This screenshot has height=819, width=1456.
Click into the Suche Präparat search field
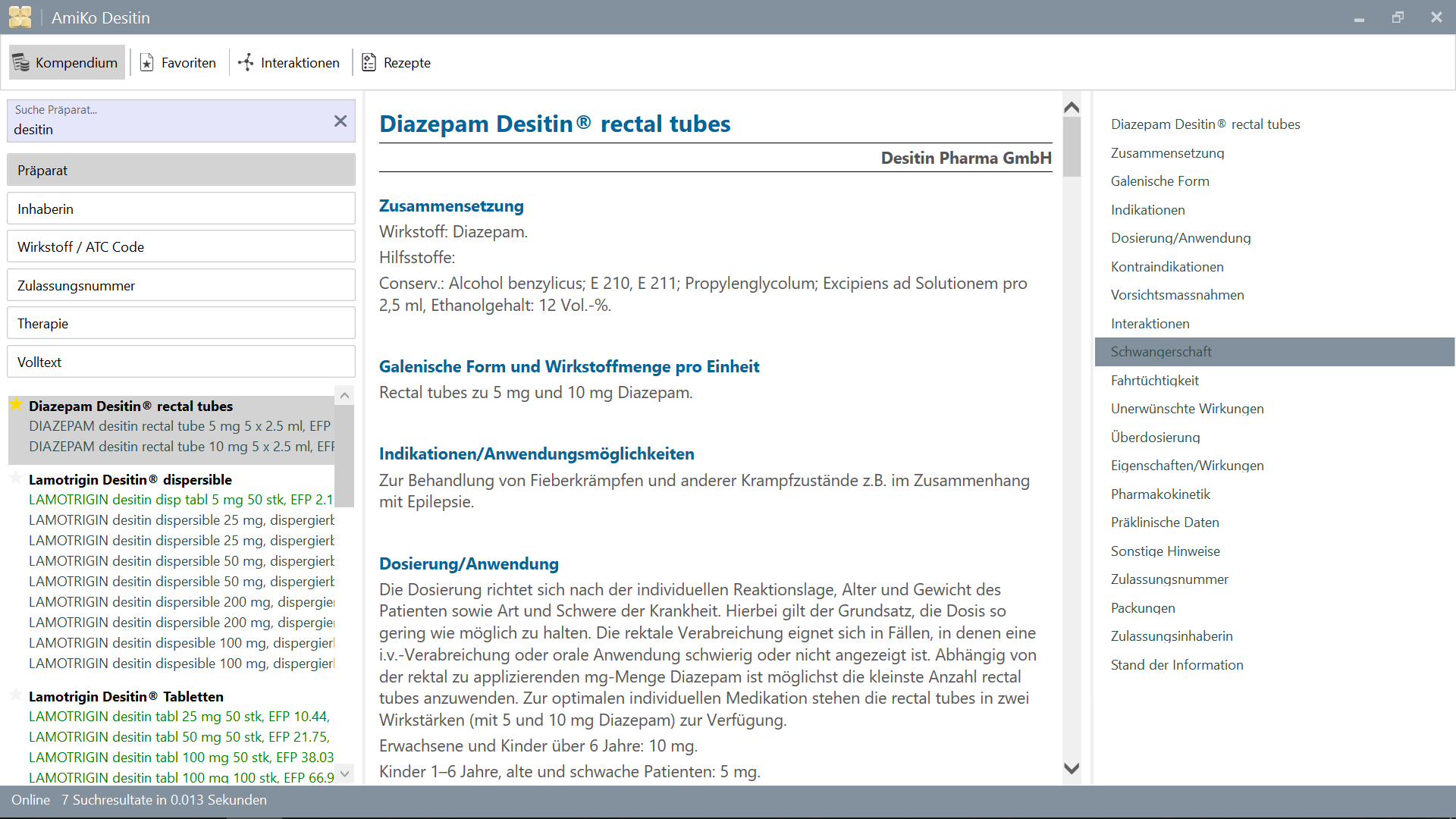coord(167,130)
